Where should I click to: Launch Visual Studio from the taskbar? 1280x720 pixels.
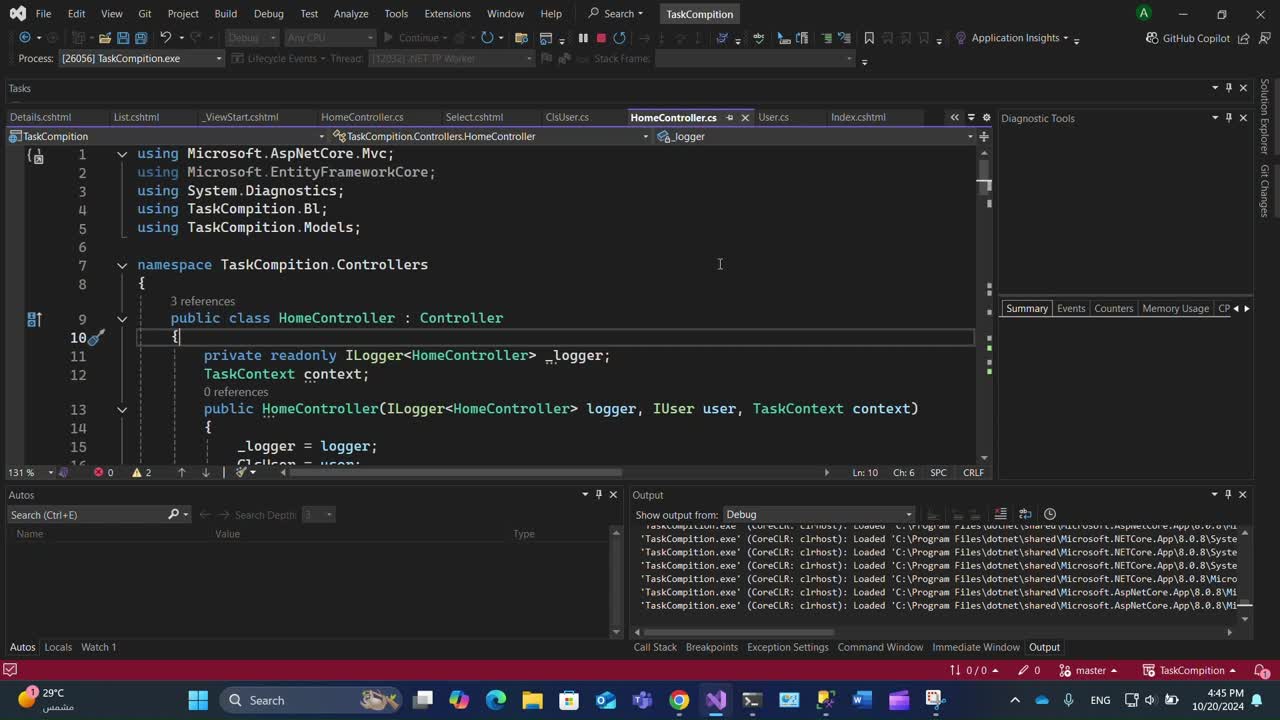click(x=716, y=700)
